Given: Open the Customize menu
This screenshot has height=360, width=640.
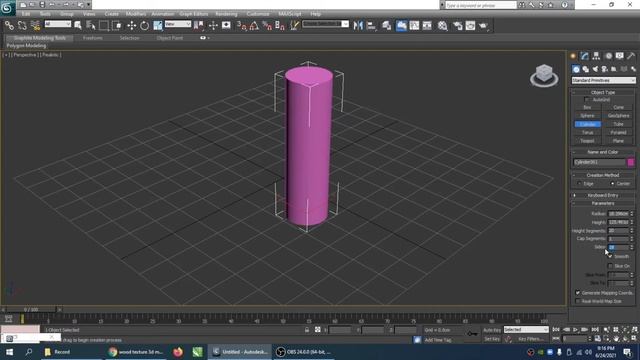Looking at the screenshot, I should (x=258, y=14).
